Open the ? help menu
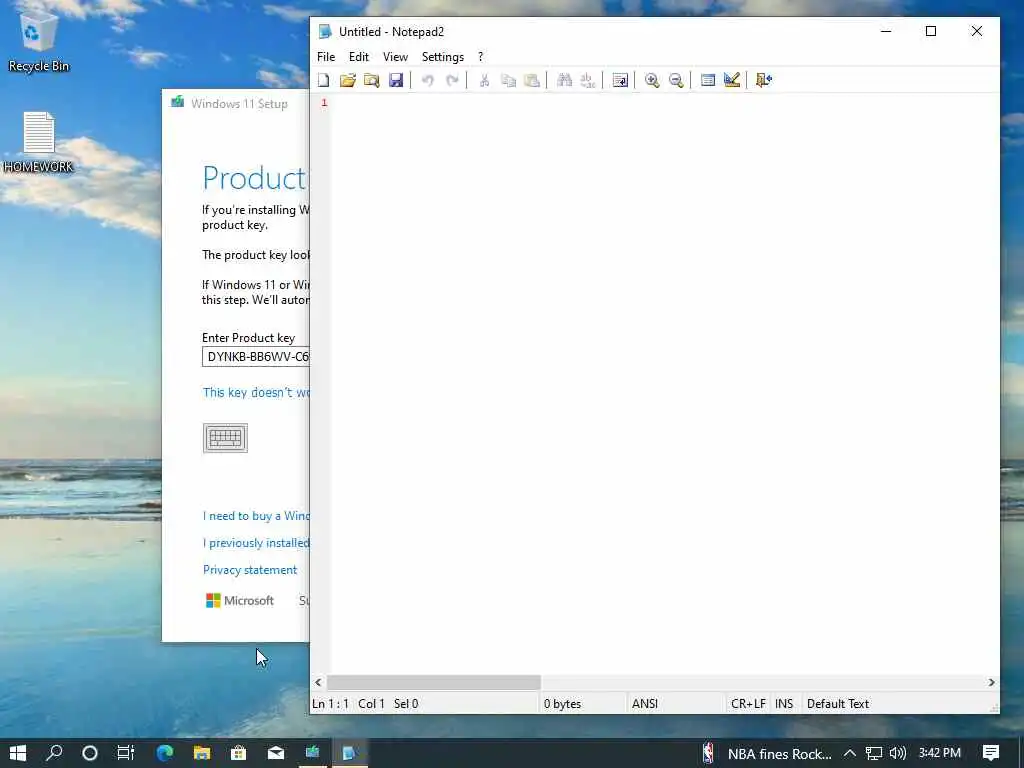This screenshot has height=768, width=1024. [481, 57]
